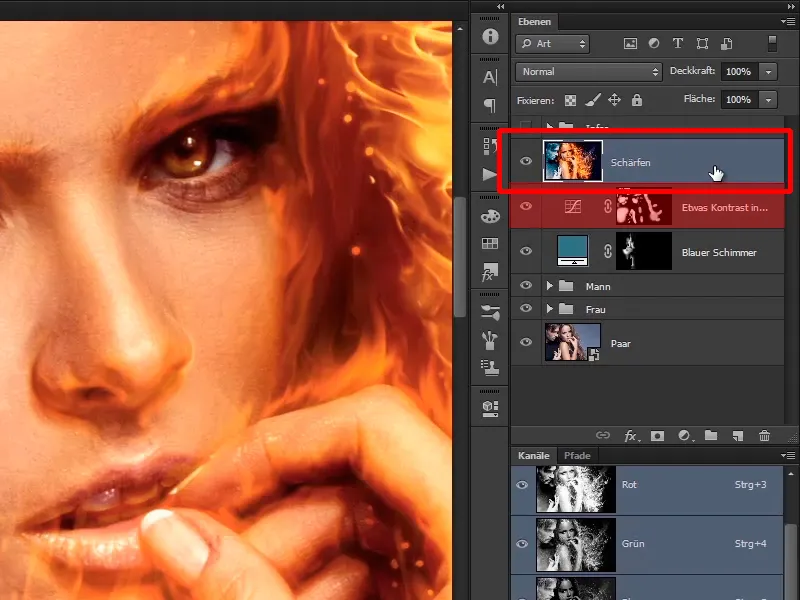Image resolution: width=800 pixels, height=600 pixels.
Task: Click the Deckkraft 100% field
Action: point(739,72)
